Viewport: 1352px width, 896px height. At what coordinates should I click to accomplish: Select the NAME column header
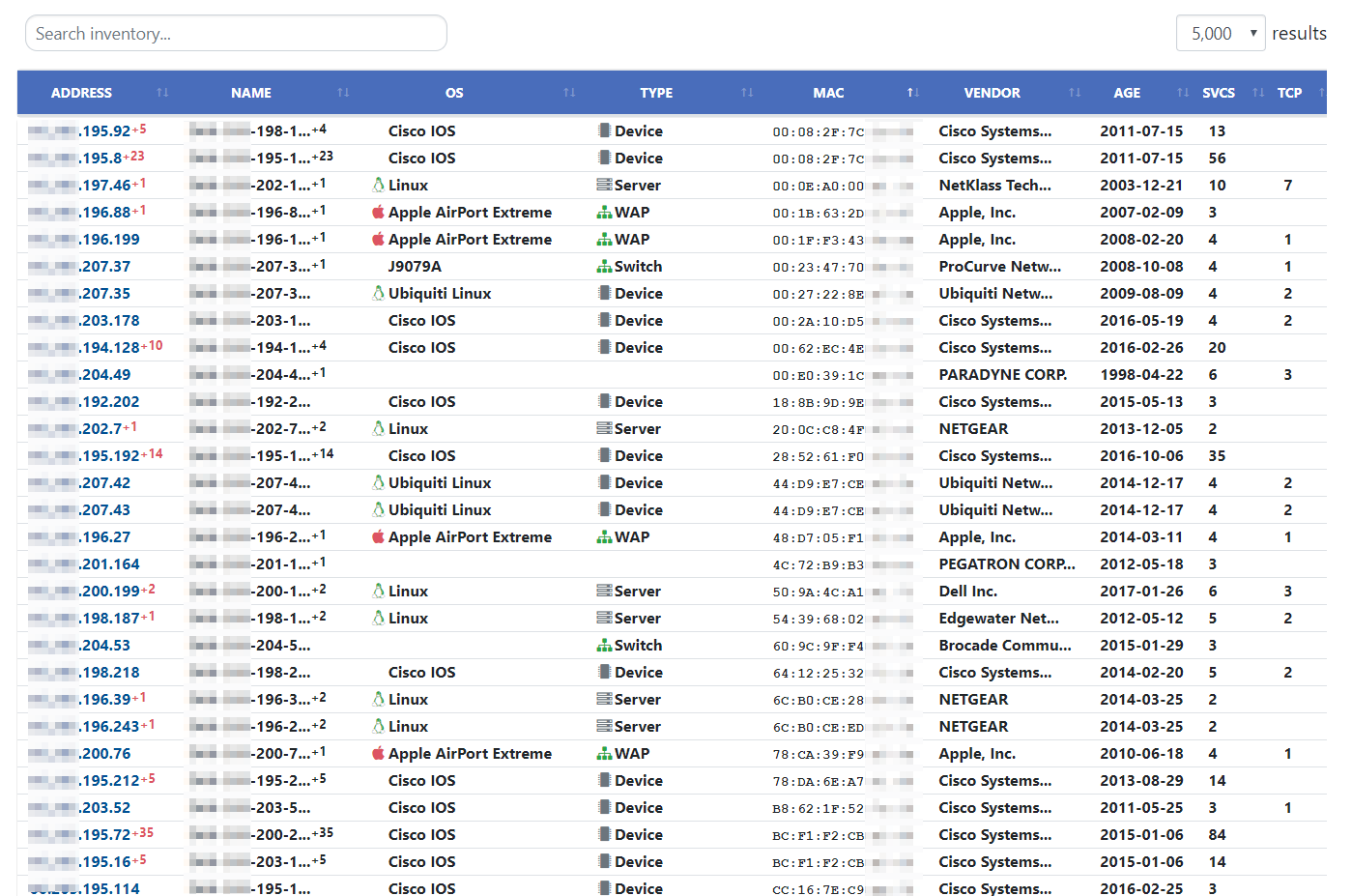[x=251, y=93]
